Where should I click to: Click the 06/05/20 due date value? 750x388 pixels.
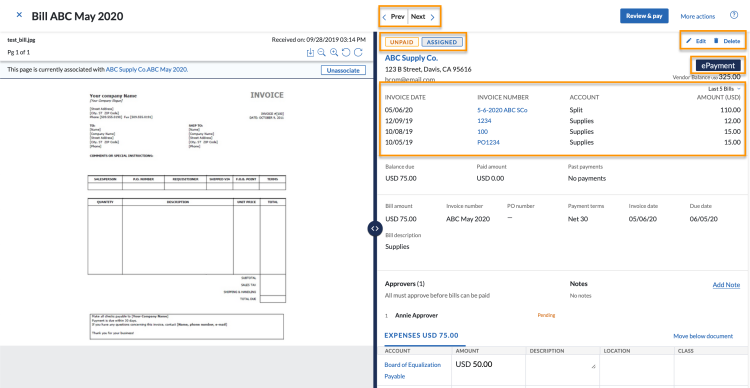click(704, 219)
